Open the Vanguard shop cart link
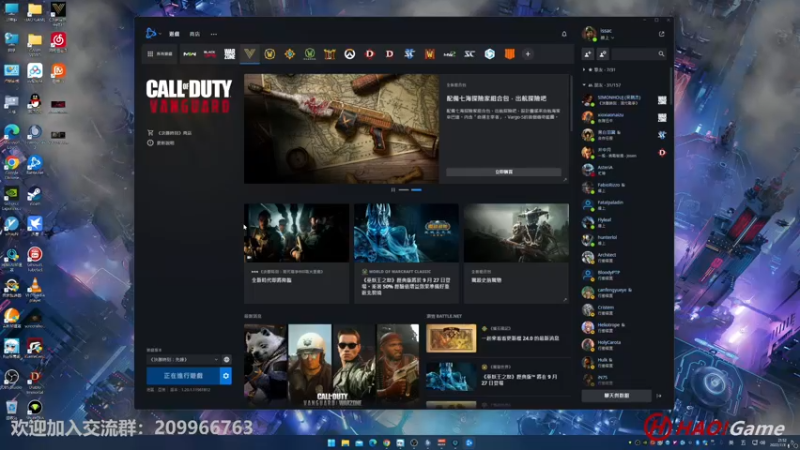Viewport: 800px width, 450px height. pyautogui.click(x=170, y=133)
